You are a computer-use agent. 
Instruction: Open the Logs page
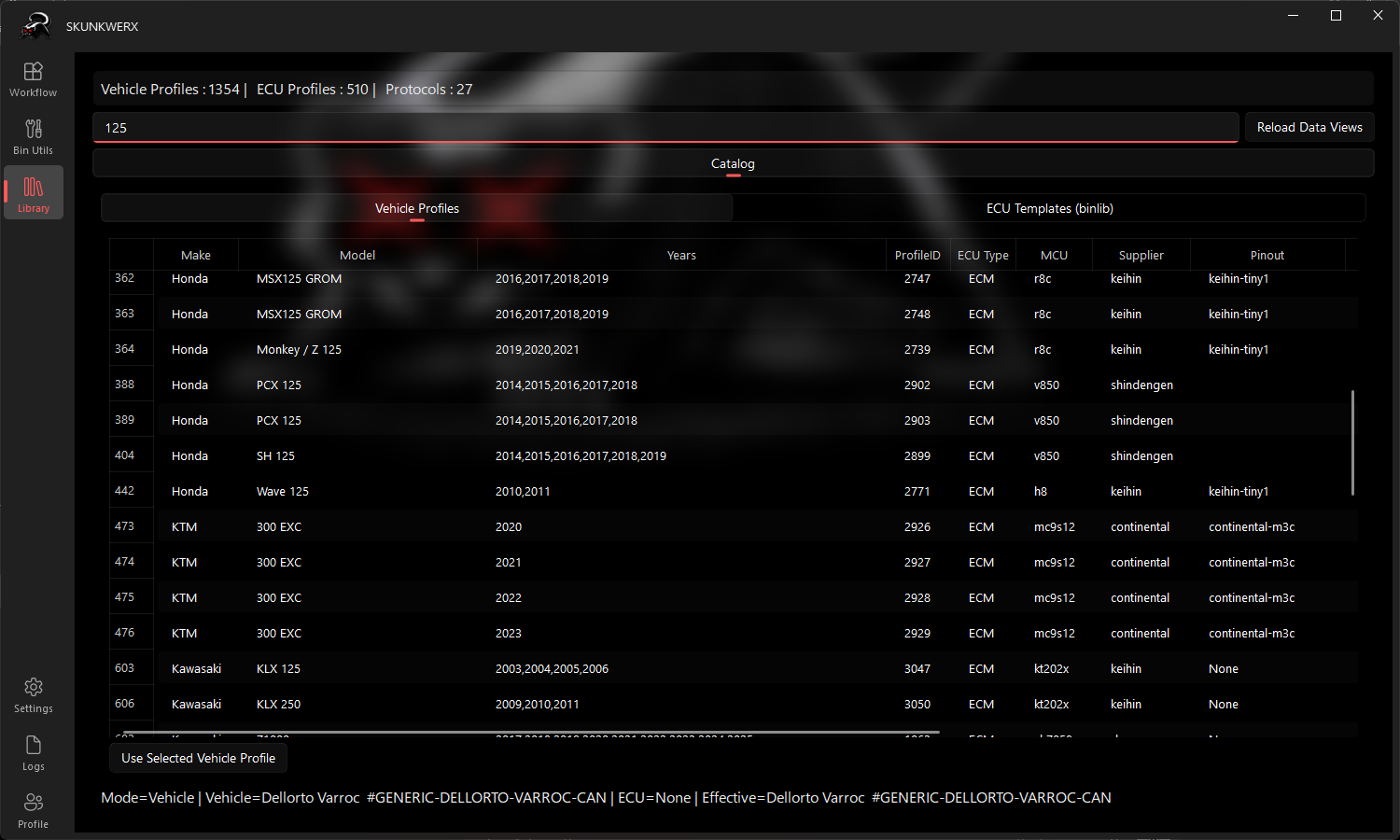pos(34,753)
